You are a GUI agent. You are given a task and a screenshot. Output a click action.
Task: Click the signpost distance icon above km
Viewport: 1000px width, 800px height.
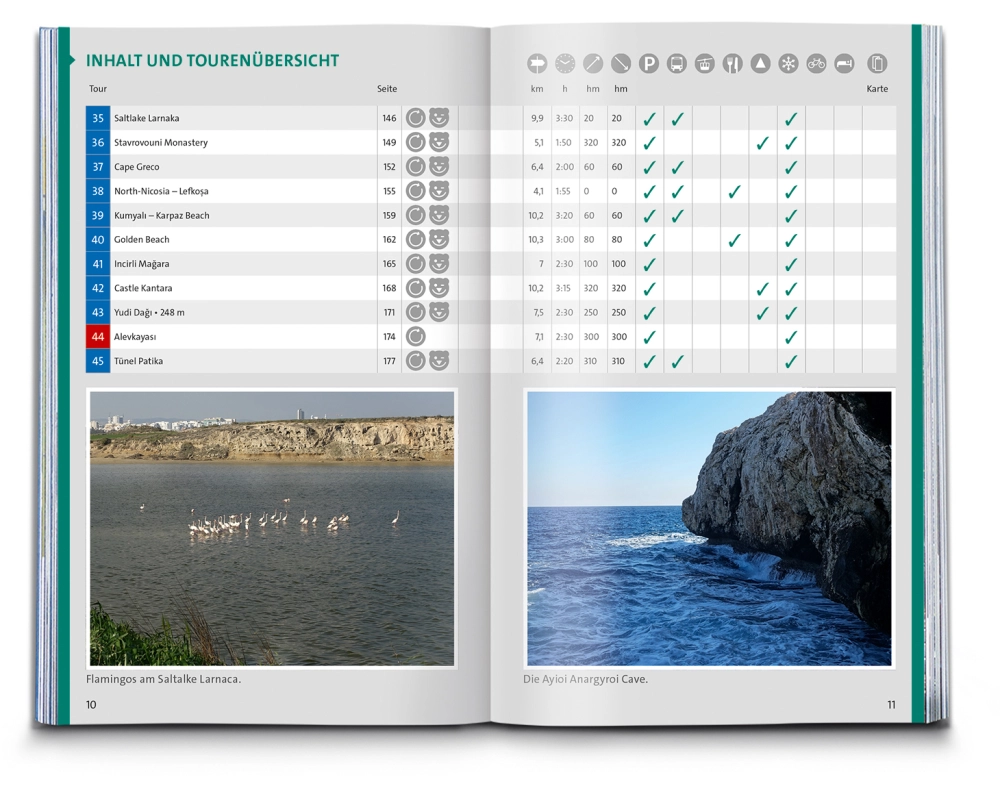pyautogui.click(x=538, y=64)
